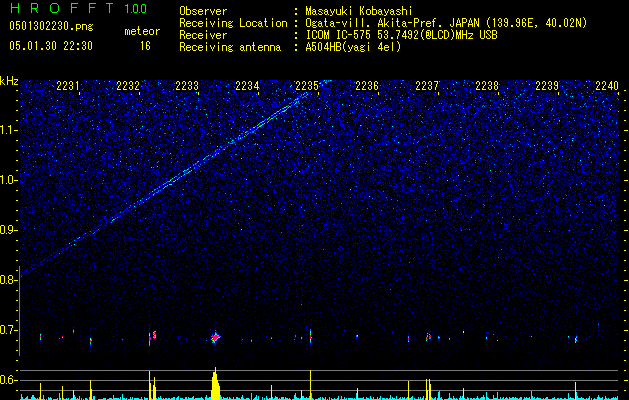Click the 'Receiving antenna' label
Viewport: 629px width, 400px height.
230,47
